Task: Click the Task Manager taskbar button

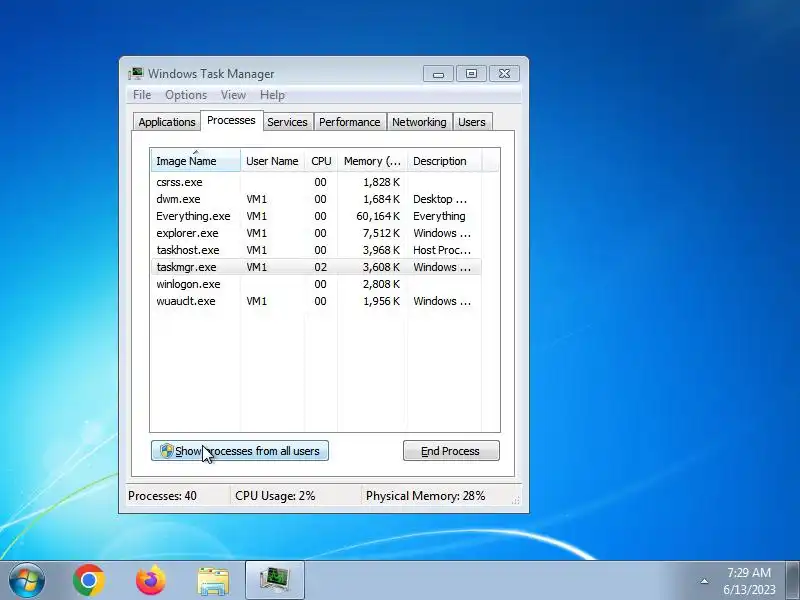Action: [275, 581]
